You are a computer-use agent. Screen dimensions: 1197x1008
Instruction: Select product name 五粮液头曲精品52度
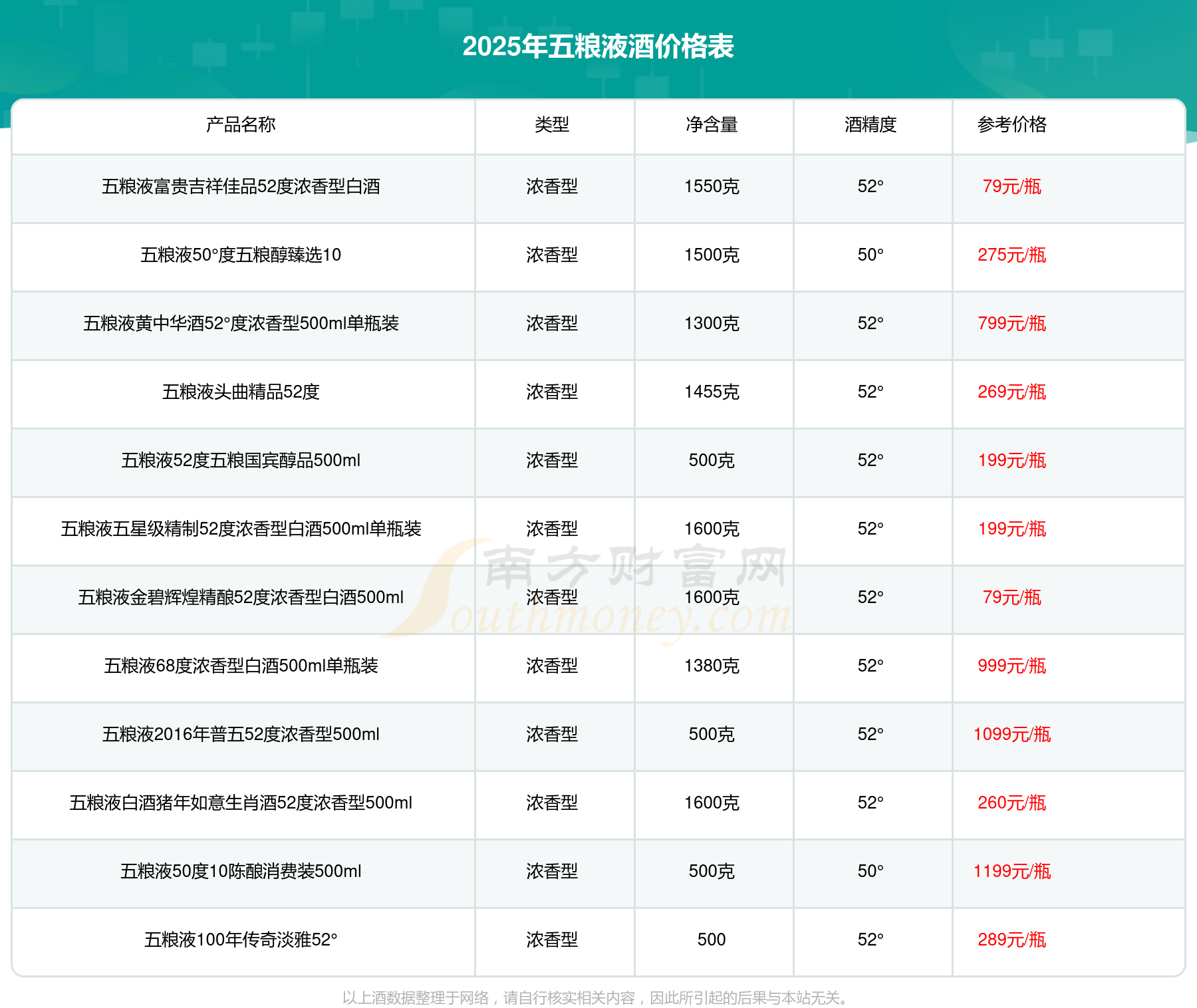pos(241,392)
